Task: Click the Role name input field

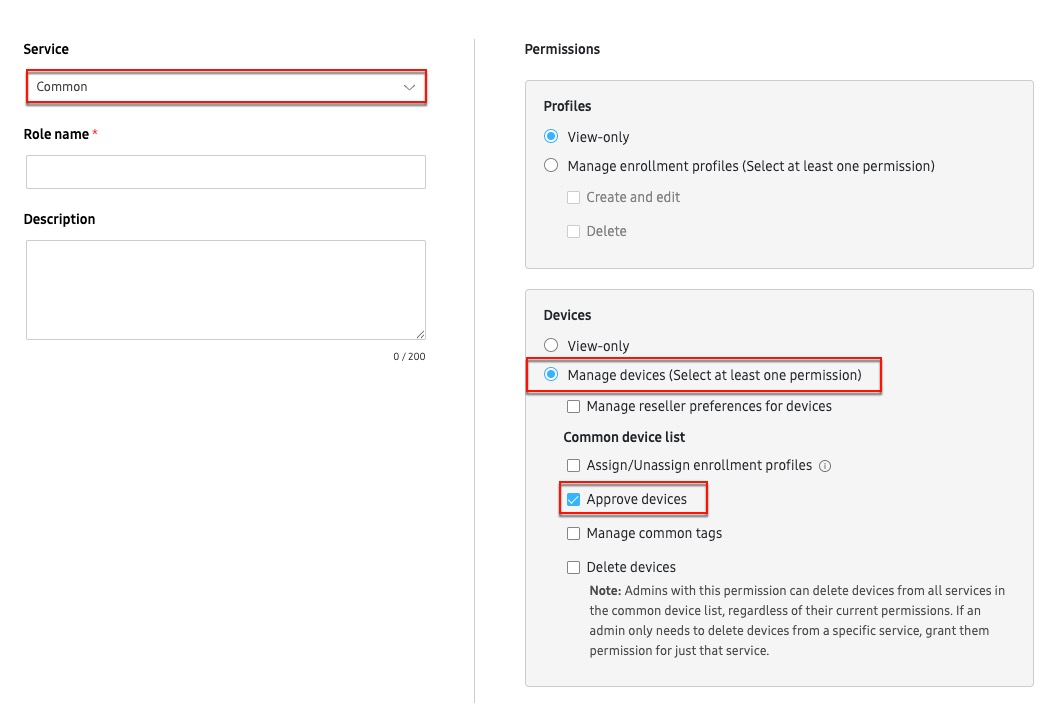Action: pyautogui.click(x=225, y=171)
